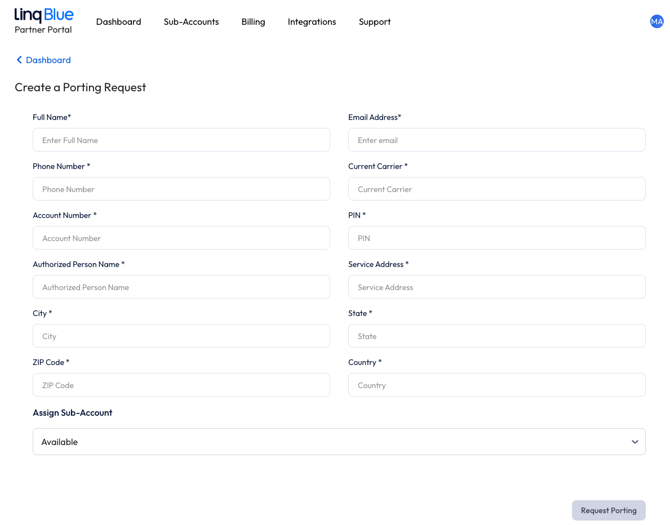The width and height of the screenshot is (670, 525).
Task: Click the ZIP Code input box
Action: pos(181,385)
